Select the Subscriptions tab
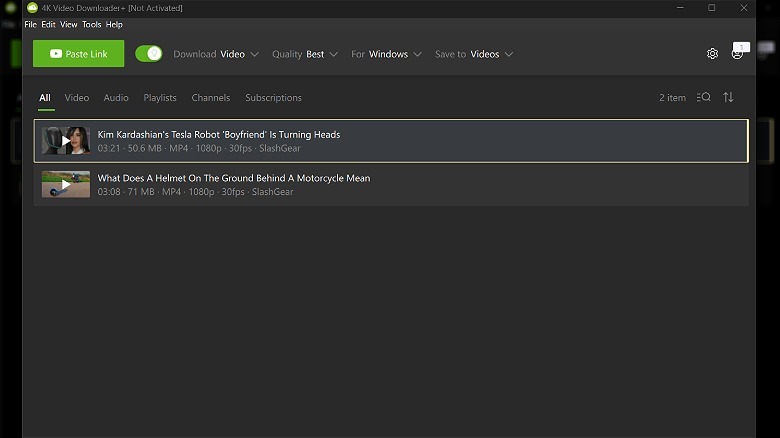The height and width of the screenshot is (438, 780). (x=273, y=98)
